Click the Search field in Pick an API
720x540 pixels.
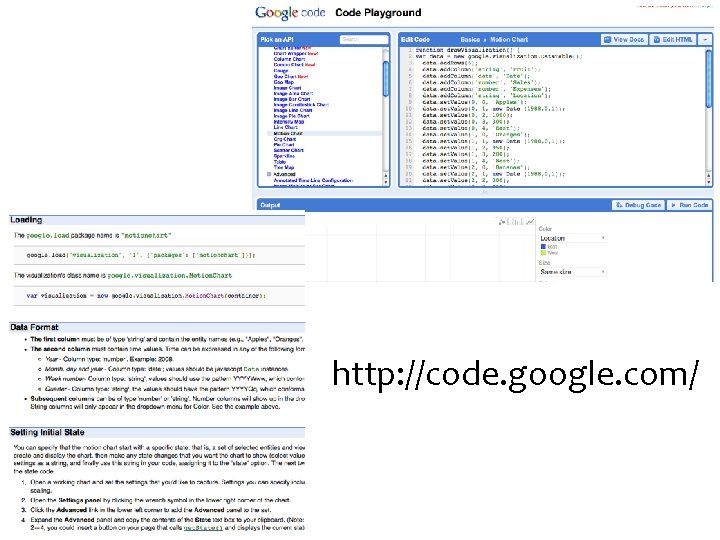pos(364,39)
